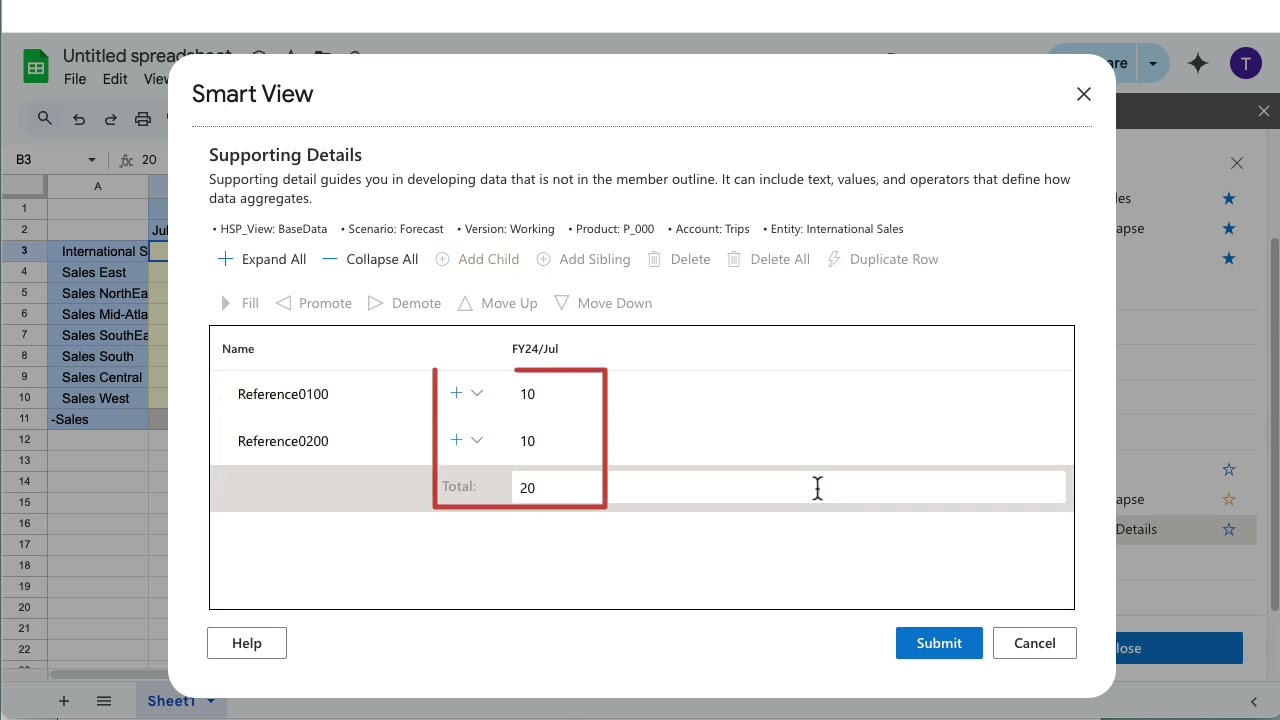Select cell Sales South in column A
1280x720 pixels.
(x=98, y=356)
